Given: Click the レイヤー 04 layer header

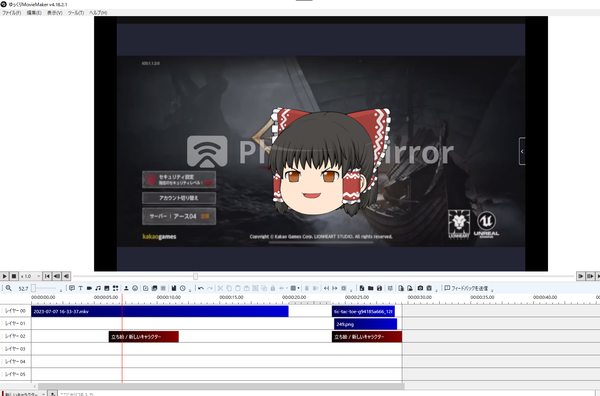Looking at the screenshot, I should (x=15, y=362).
